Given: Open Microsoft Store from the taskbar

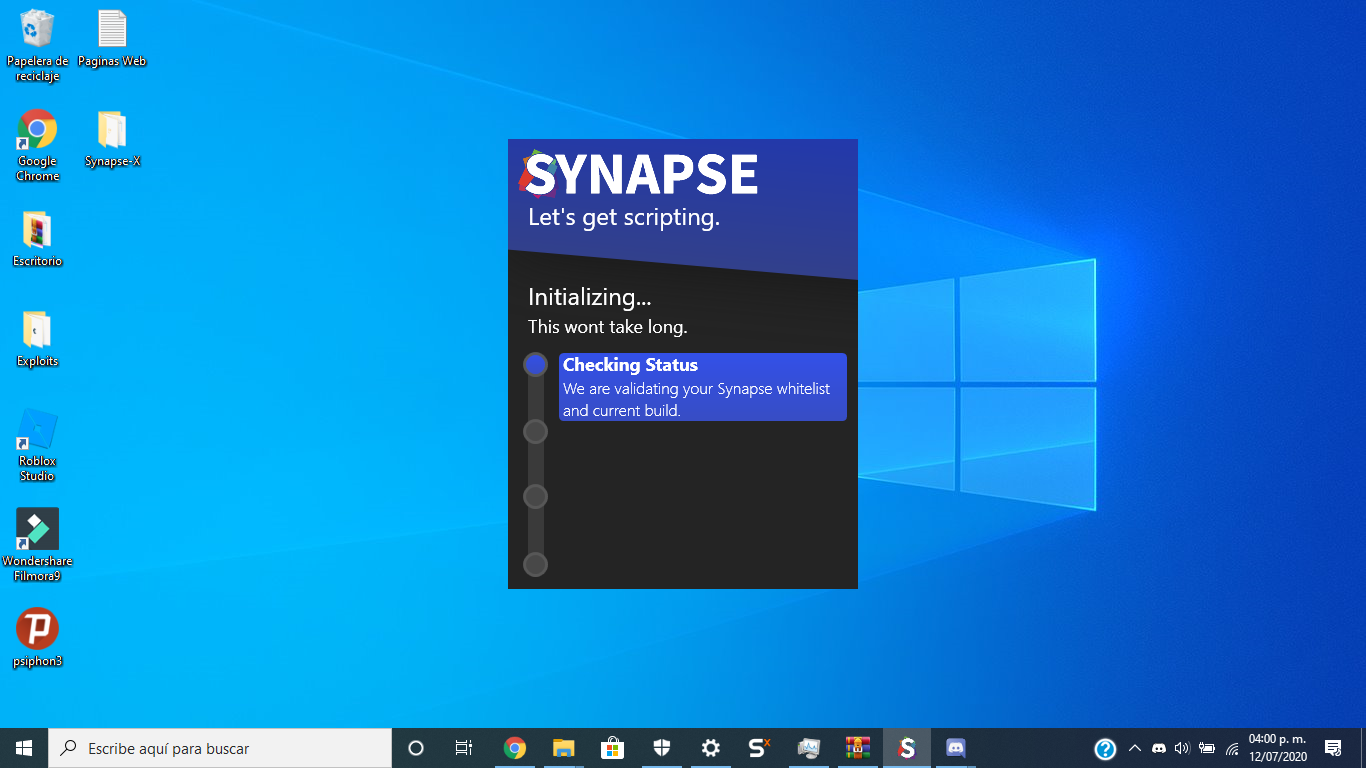Looking at the screenshot, I should tap(612, 748).
